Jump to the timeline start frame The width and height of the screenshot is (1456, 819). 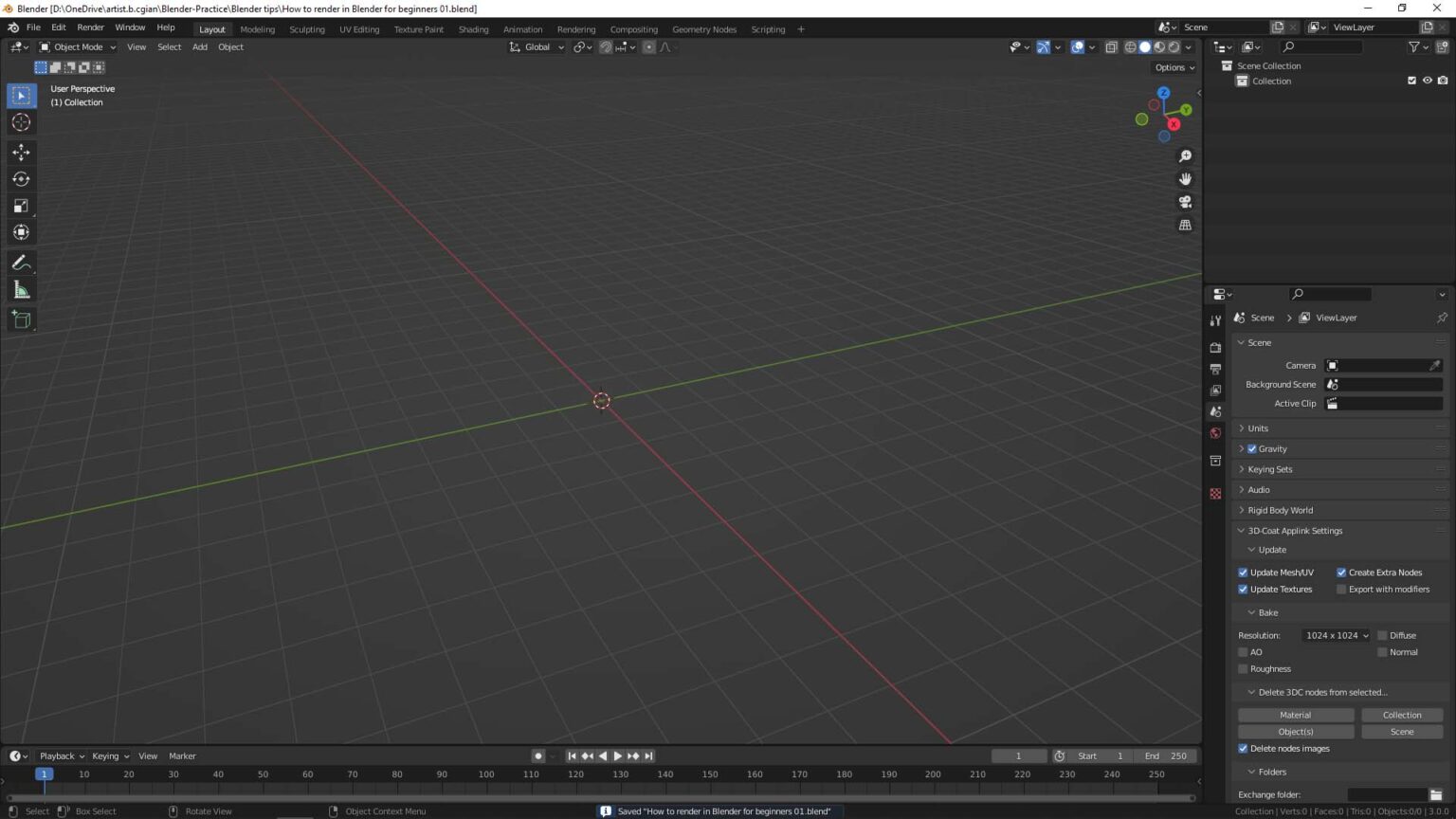(572, 756)
